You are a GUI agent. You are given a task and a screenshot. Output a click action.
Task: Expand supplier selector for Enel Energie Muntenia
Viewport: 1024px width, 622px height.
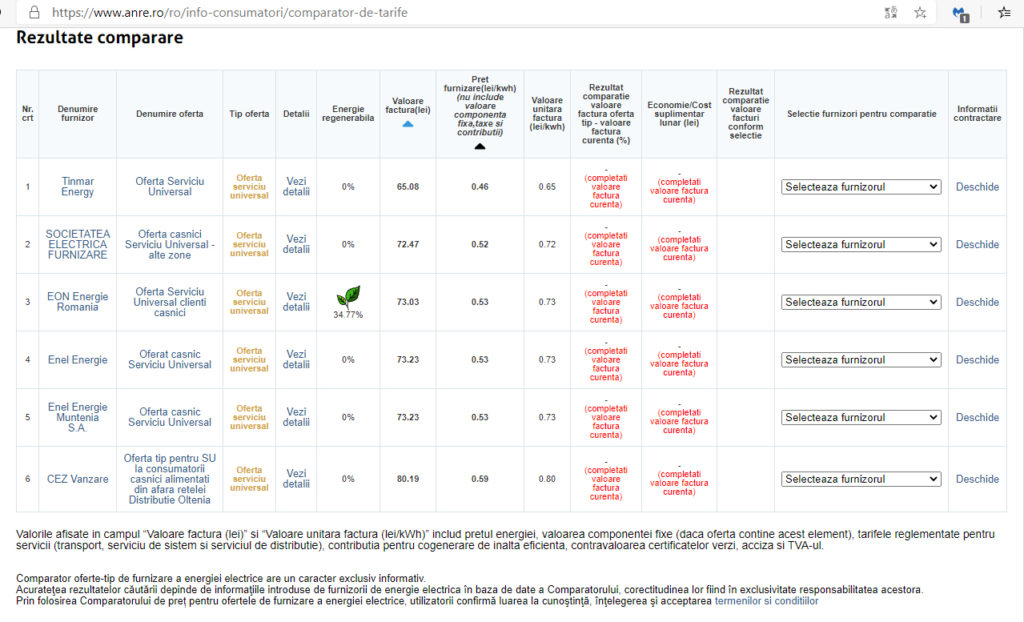coord(860,417)
